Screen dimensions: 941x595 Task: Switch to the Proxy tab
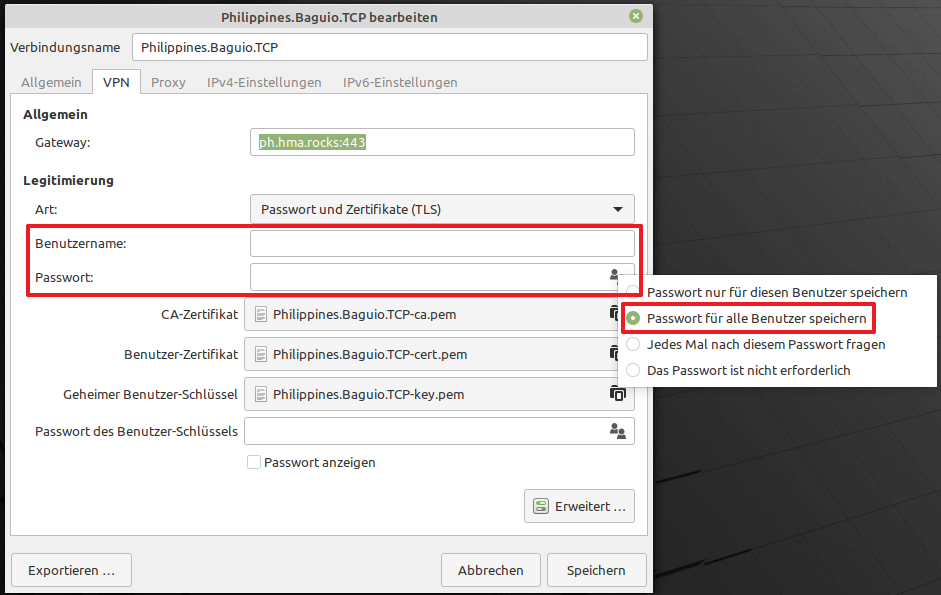(x=168, y=82)
